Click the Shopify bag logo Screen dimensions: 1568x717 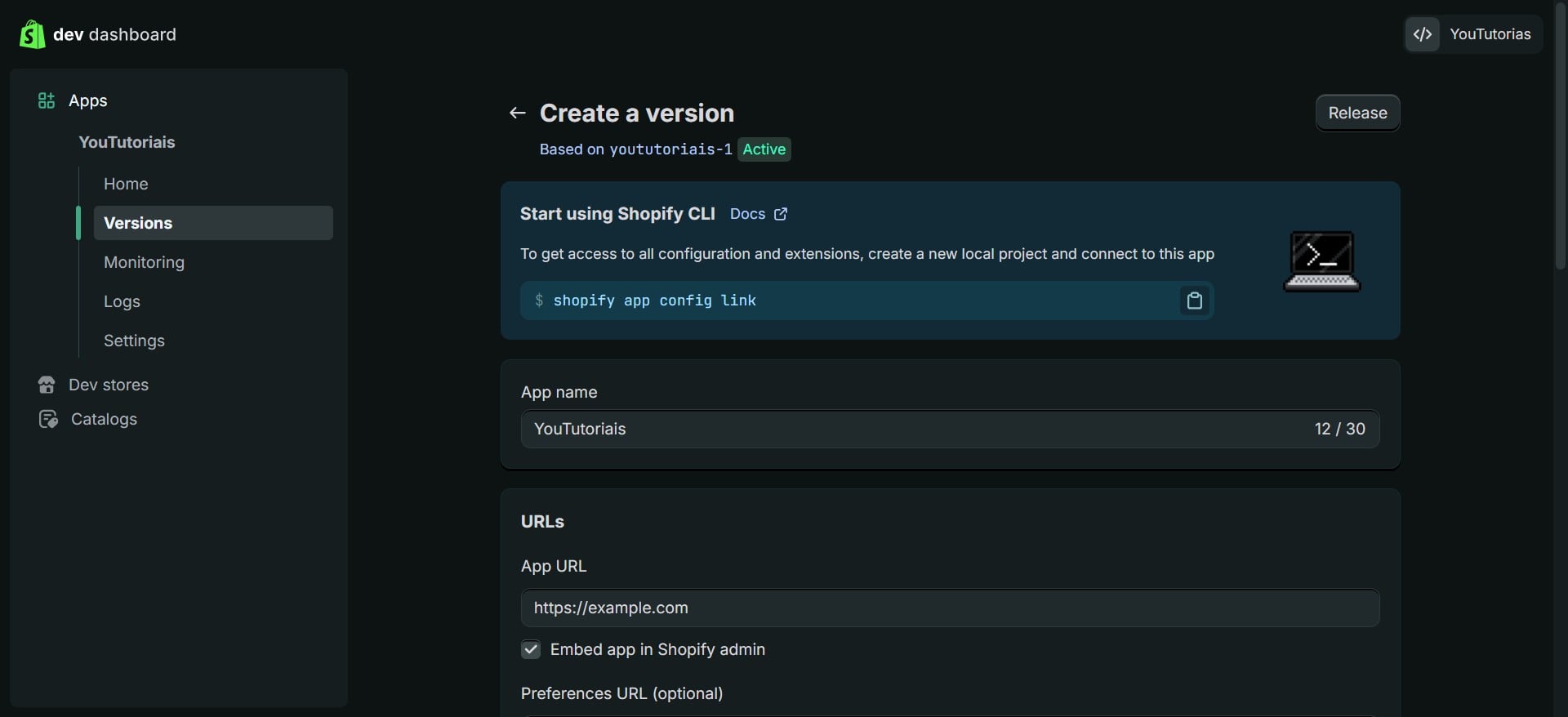(x=32, y=34)
